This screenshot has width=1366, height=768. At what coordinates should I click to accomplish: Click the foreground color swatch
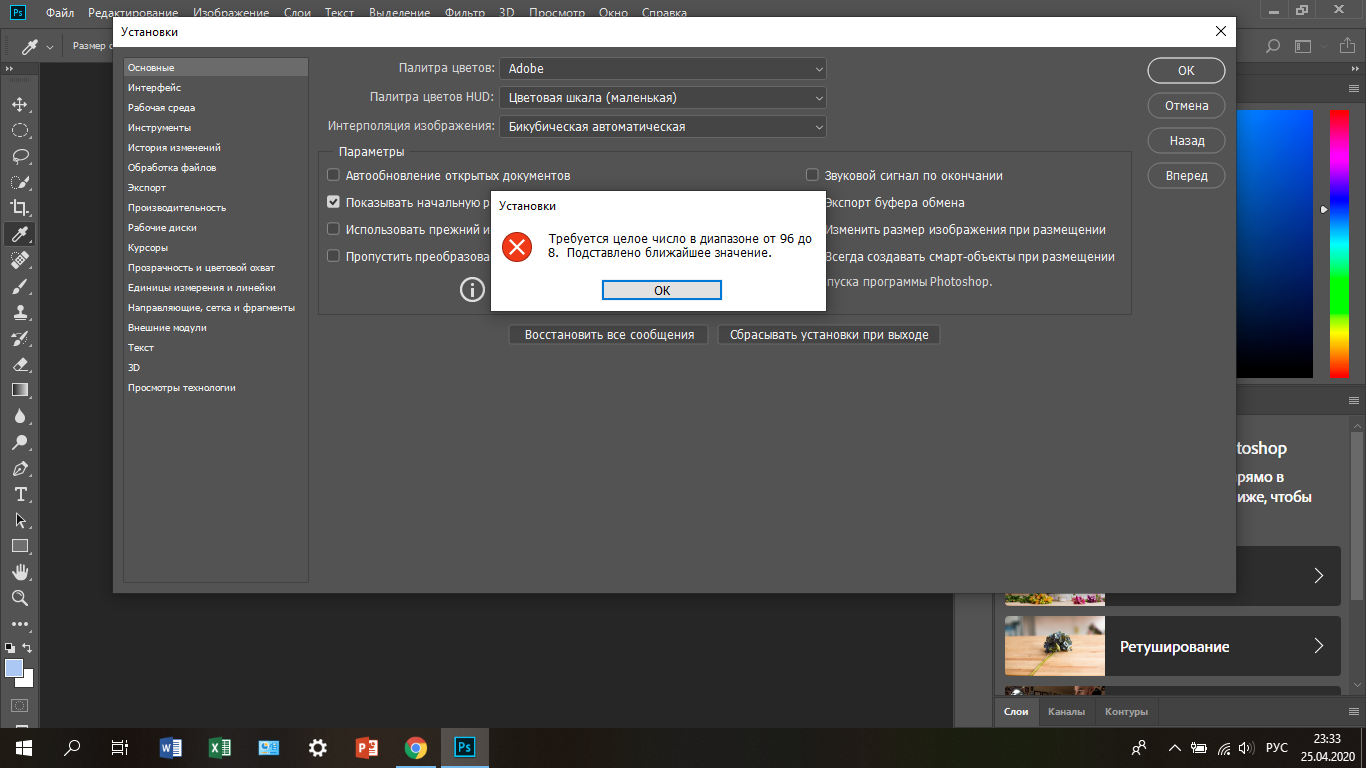pos(13,669)
